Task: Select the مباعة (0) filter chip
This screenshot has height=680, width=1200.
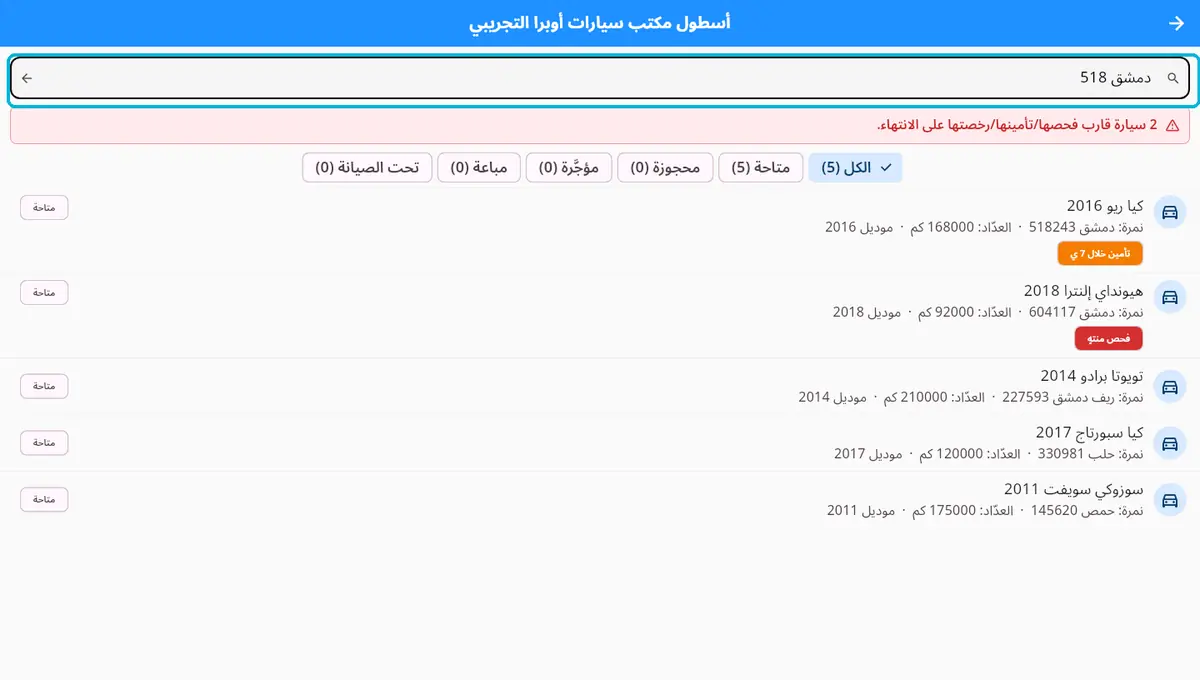Action: [x=479, y=168]
